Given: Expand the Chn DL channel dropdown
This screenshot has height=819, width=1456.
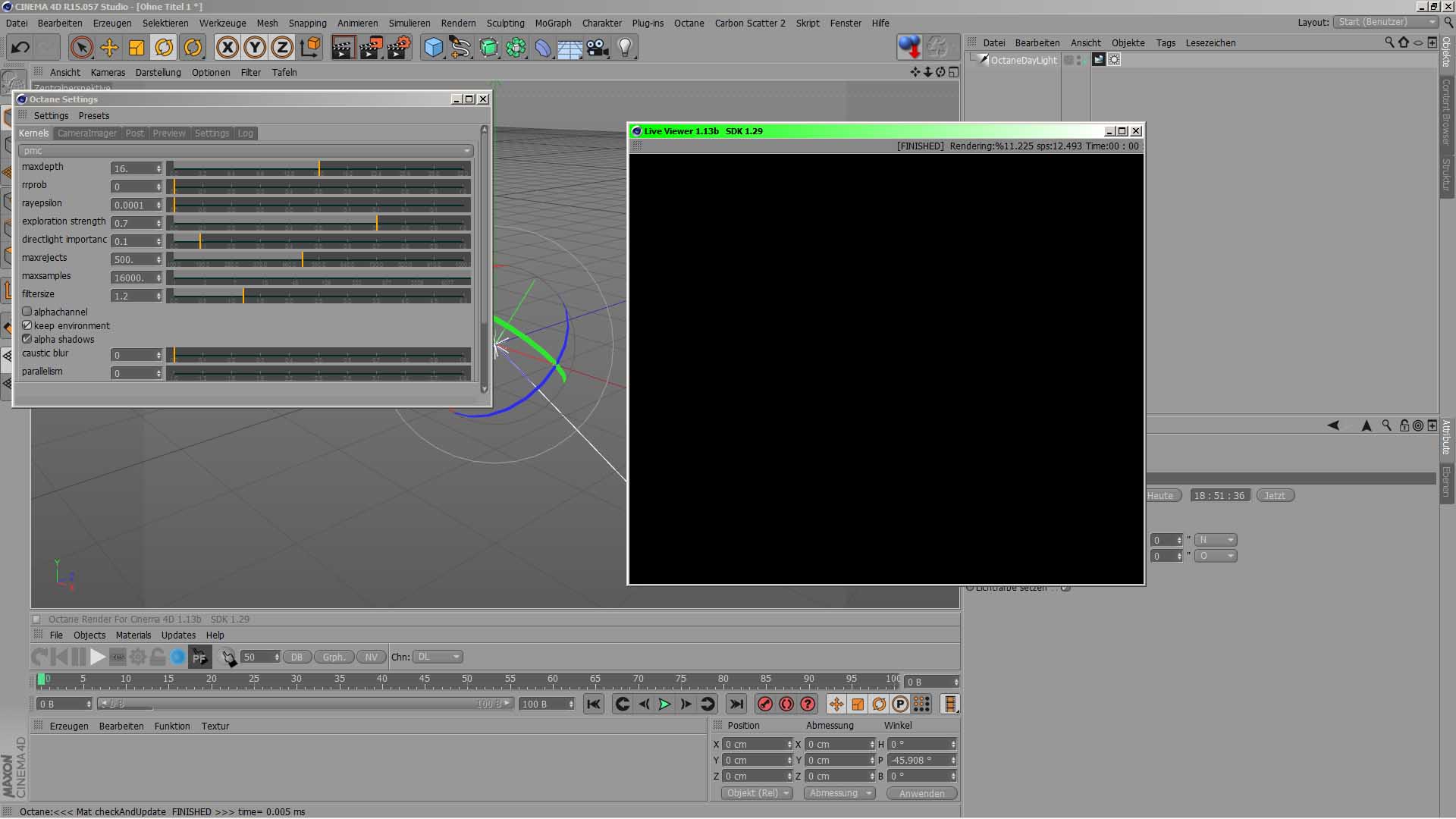Looking at the screenshot, I should 438,657.
